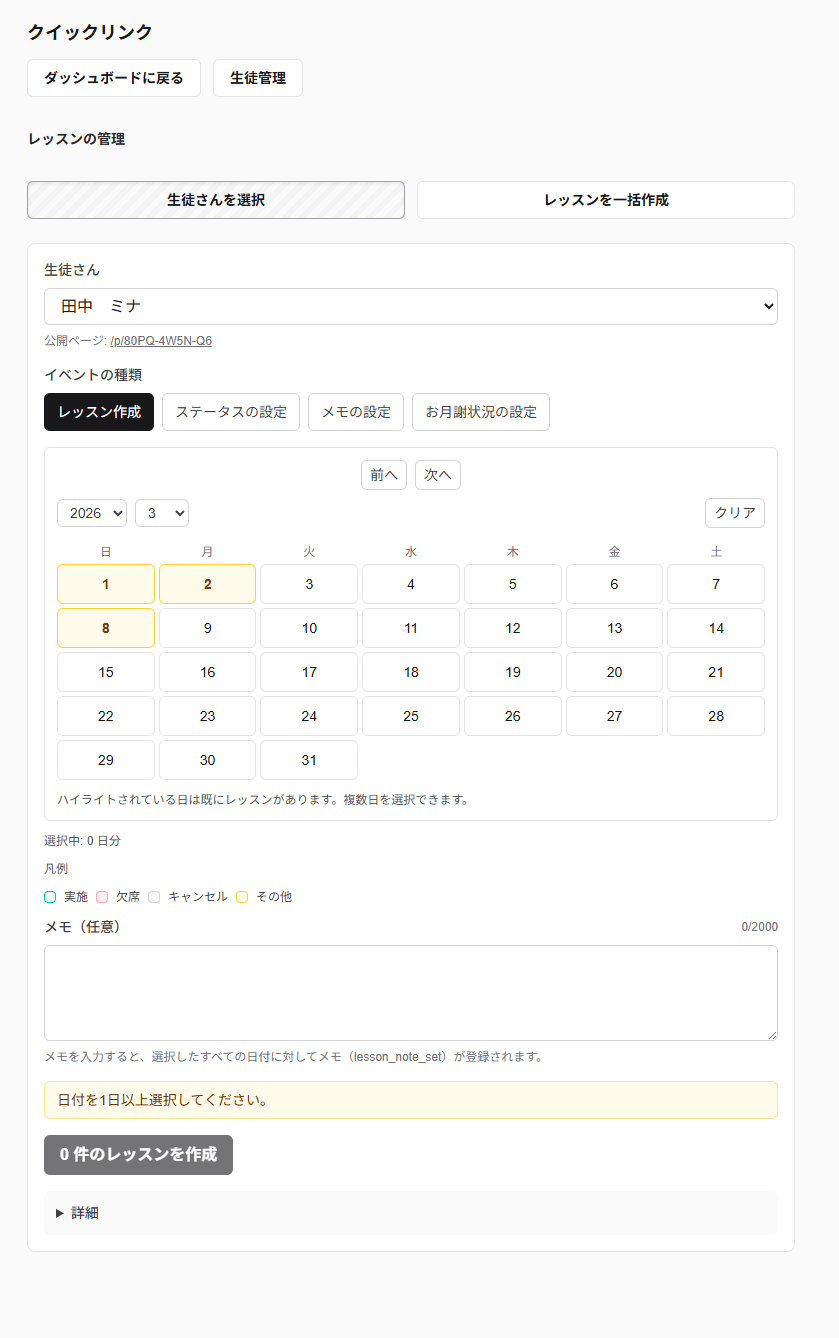839x1338 pixels.
Task: Click into the メモ（任意） text area
Action: point(411,993)
